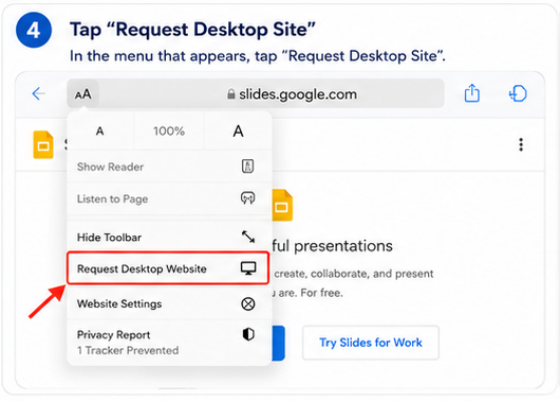This screenshot has width=560, height=401.
Task: Click the large Slides icon on the page
Action: pyautogui.click(x=282, y=205)
